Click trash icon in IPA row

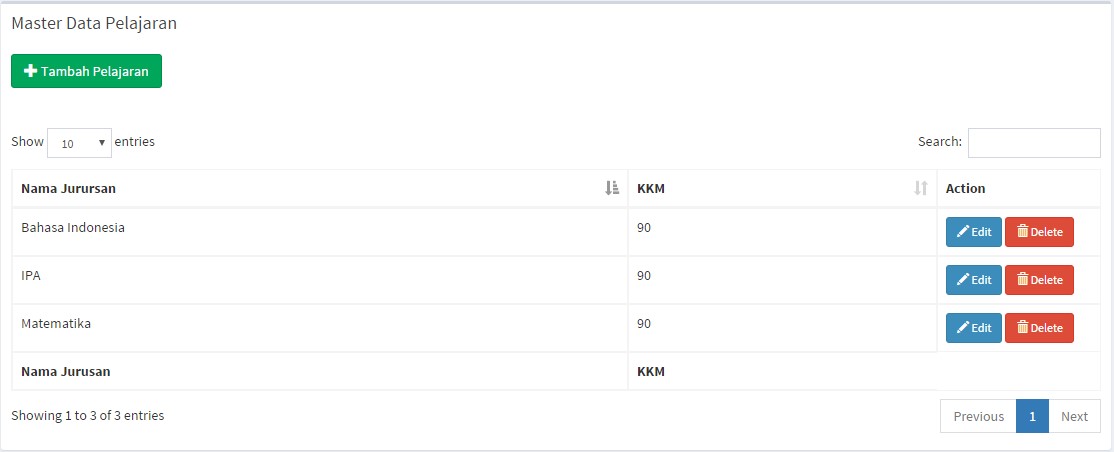1022,280
